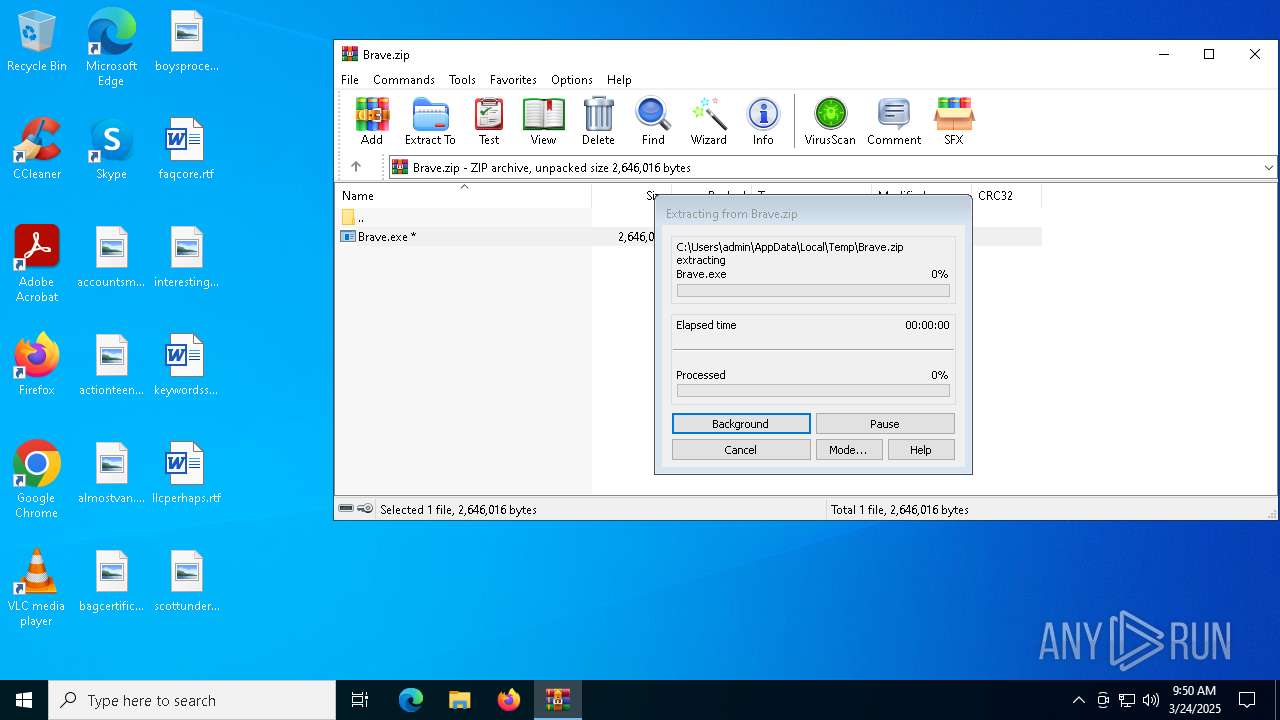Screen dimensions: 1280x720
Task: Click the drive icon in the status bar
Action: [x=346, y=509]
